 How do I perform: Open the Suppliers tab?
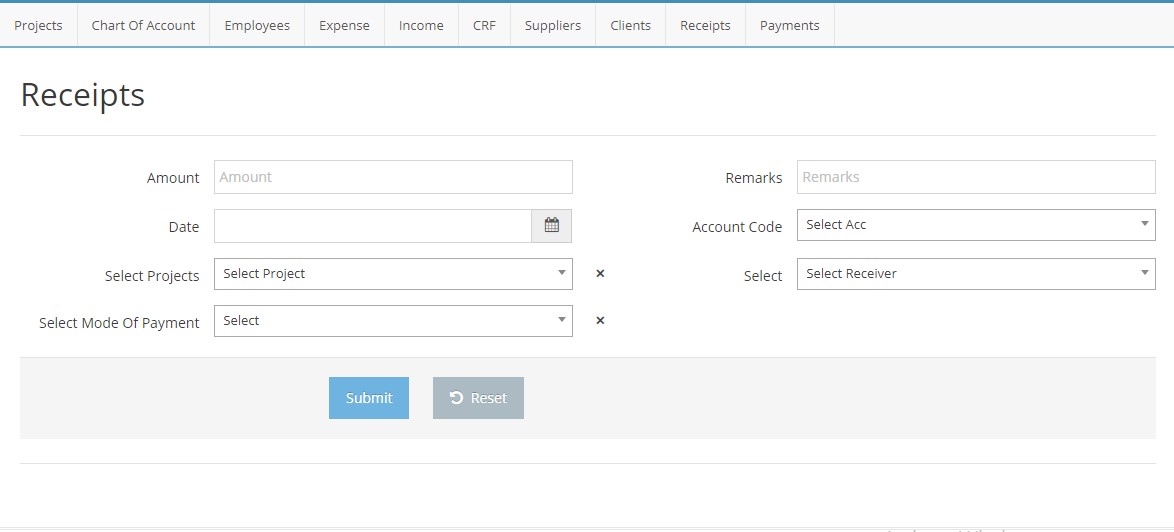point(552,26)
